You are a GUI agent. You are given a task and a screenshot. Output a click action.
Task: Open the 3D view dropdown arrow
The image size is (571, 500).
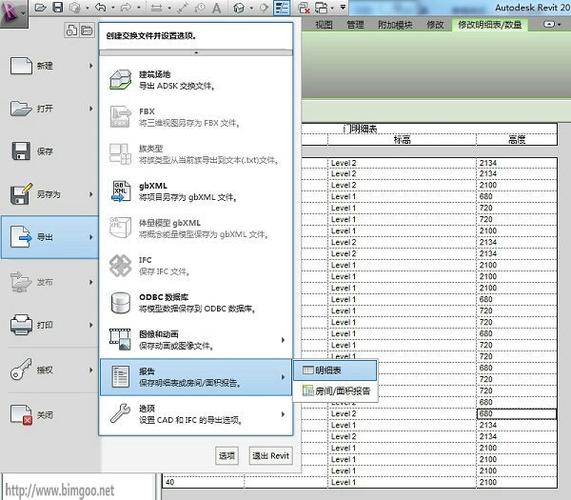click(251, 8)
